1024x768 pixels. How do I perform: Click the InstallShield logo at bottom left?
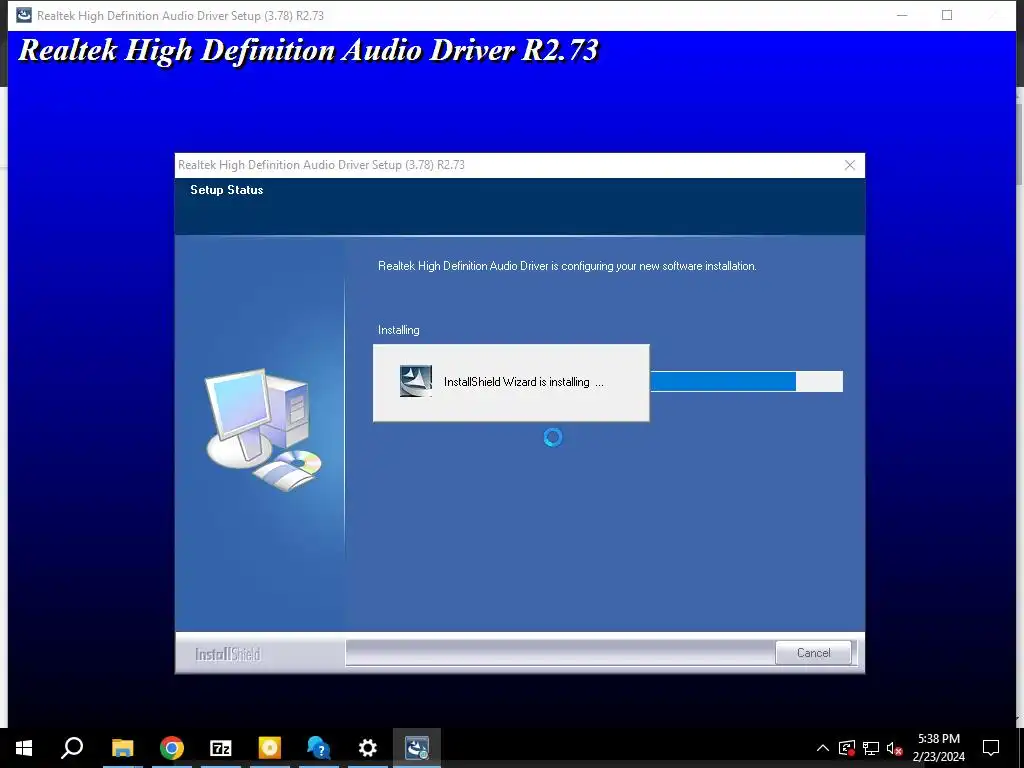pyautogui.click(x=228, y=654)
